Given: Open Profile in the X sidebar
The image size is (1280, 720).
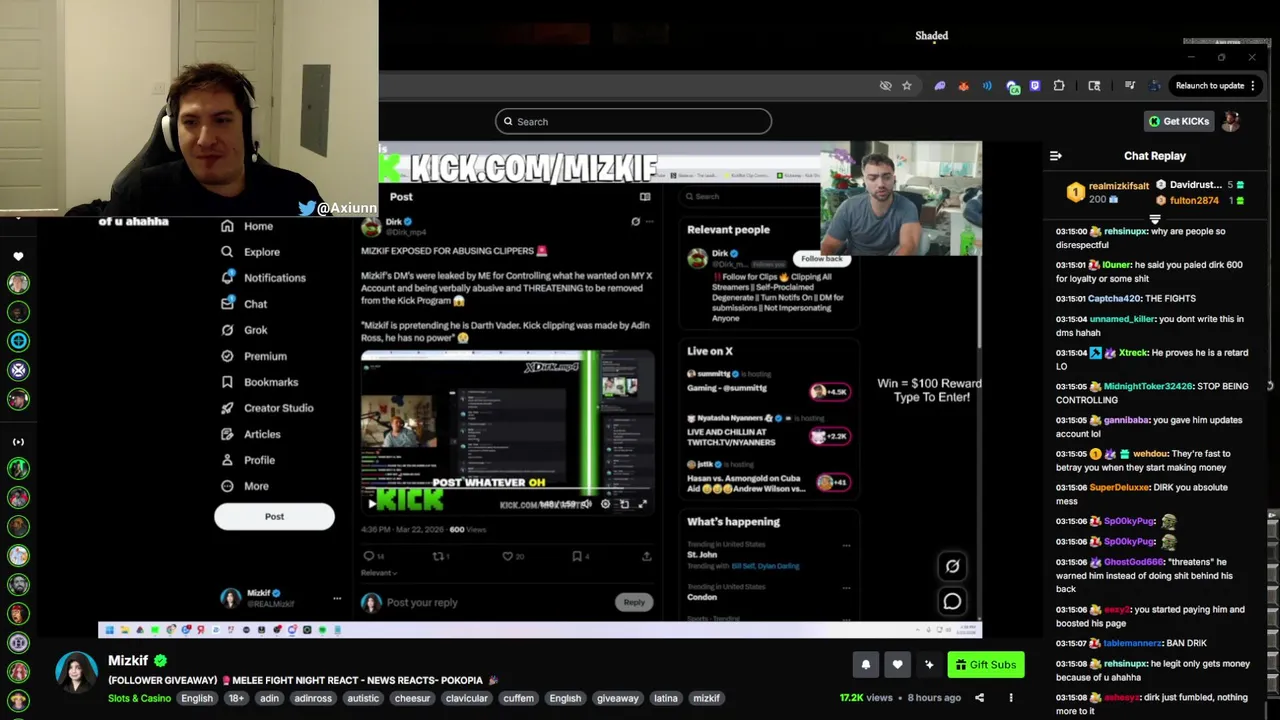Looking at the screenshot, I should coord(248,460).
